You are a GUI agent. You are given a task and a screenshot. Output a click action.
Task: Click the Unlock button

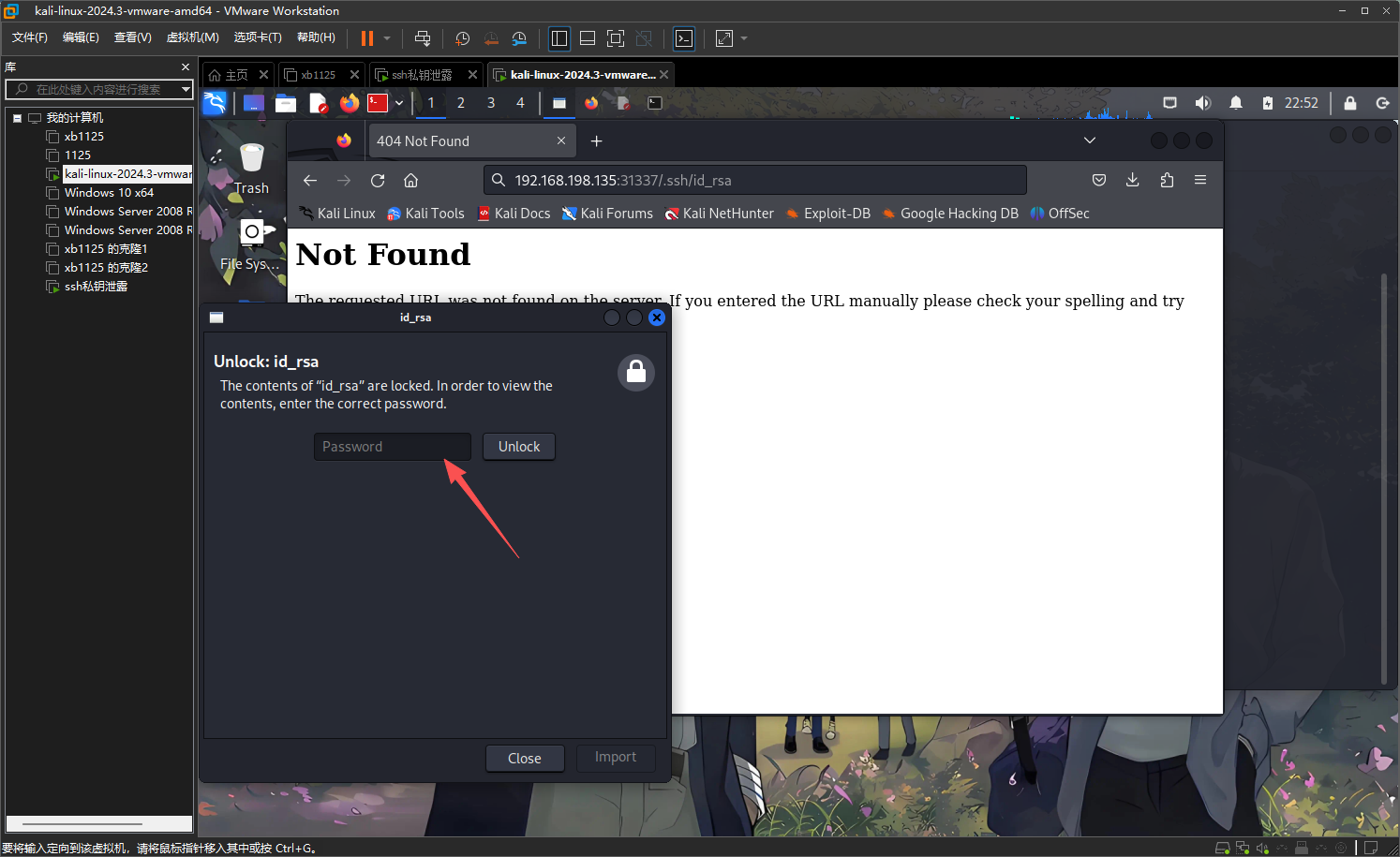pyautogui.click(x=518, y=447)
